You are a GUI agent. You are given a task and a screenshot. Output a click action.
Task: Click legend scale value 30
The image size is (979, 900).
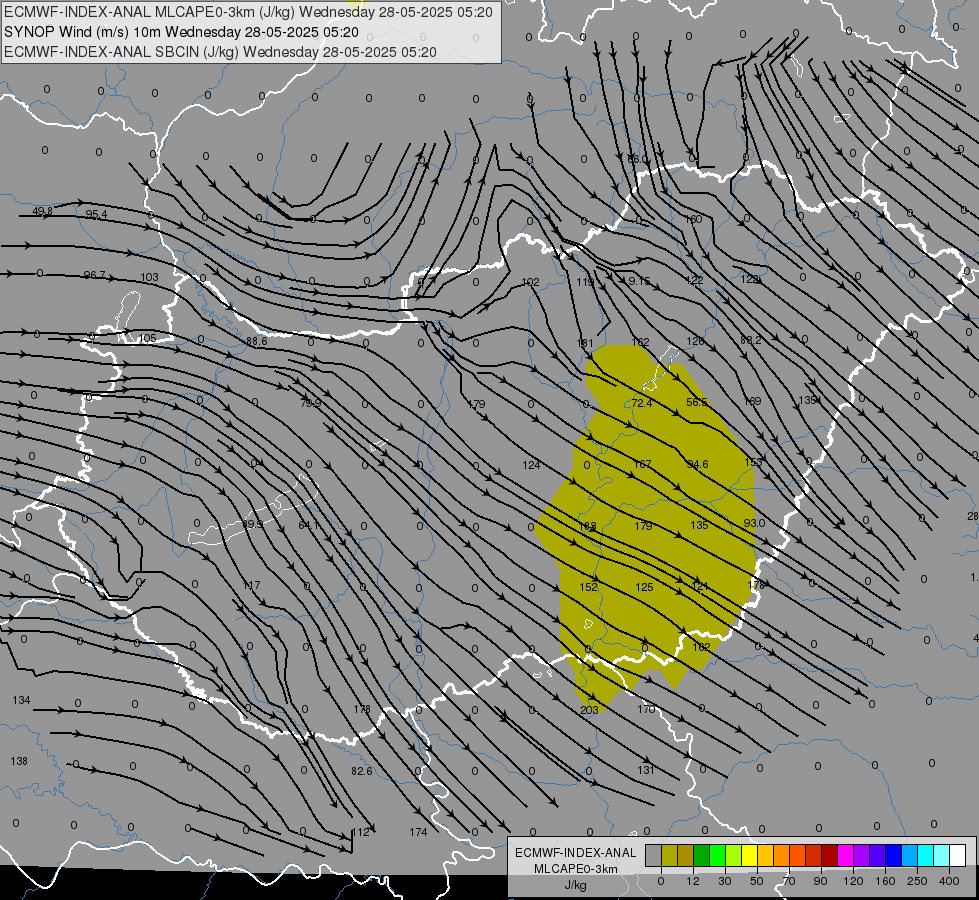724,881
